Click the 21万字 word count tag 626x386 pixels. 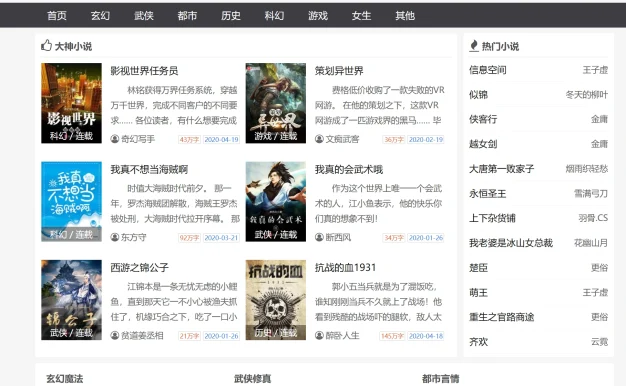pyautogui.click(x=189, y=336)
